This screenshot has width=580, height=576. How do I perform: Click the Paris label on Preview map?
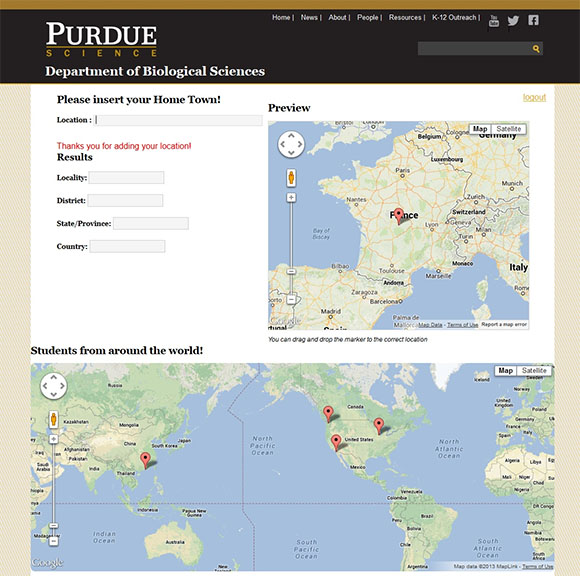tap(402, 170)
